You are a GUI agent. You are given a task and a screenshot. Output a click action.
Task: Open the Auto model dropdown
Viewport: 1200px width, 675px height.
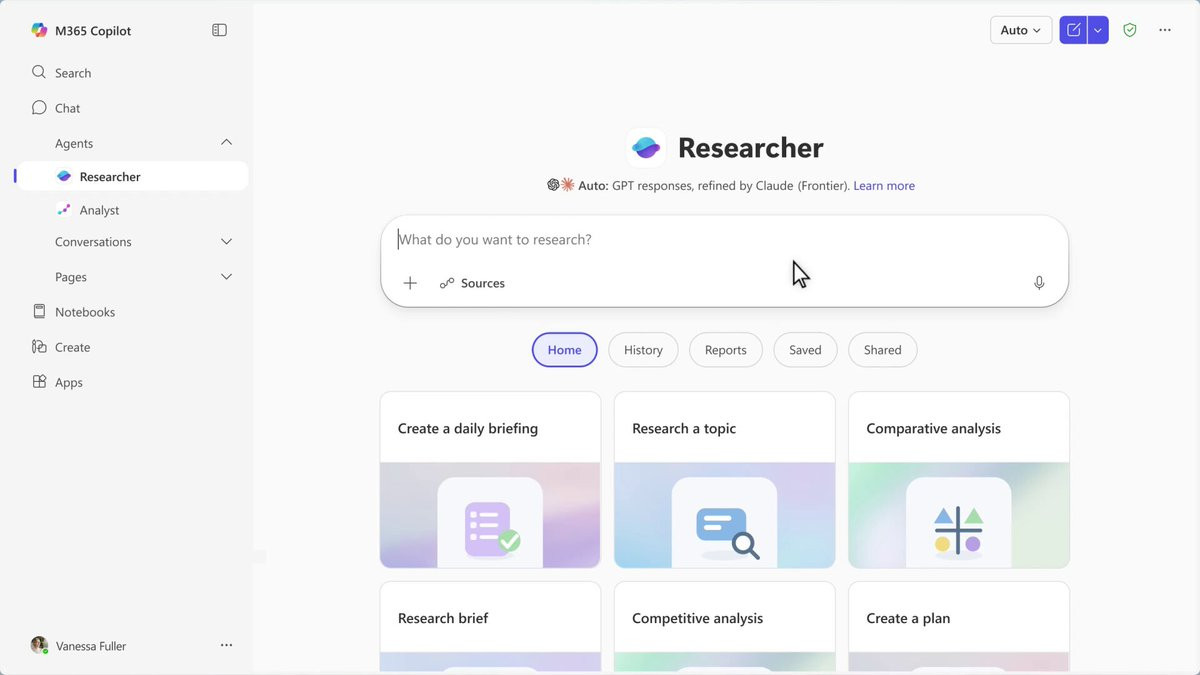click(x=1021, y=30)
